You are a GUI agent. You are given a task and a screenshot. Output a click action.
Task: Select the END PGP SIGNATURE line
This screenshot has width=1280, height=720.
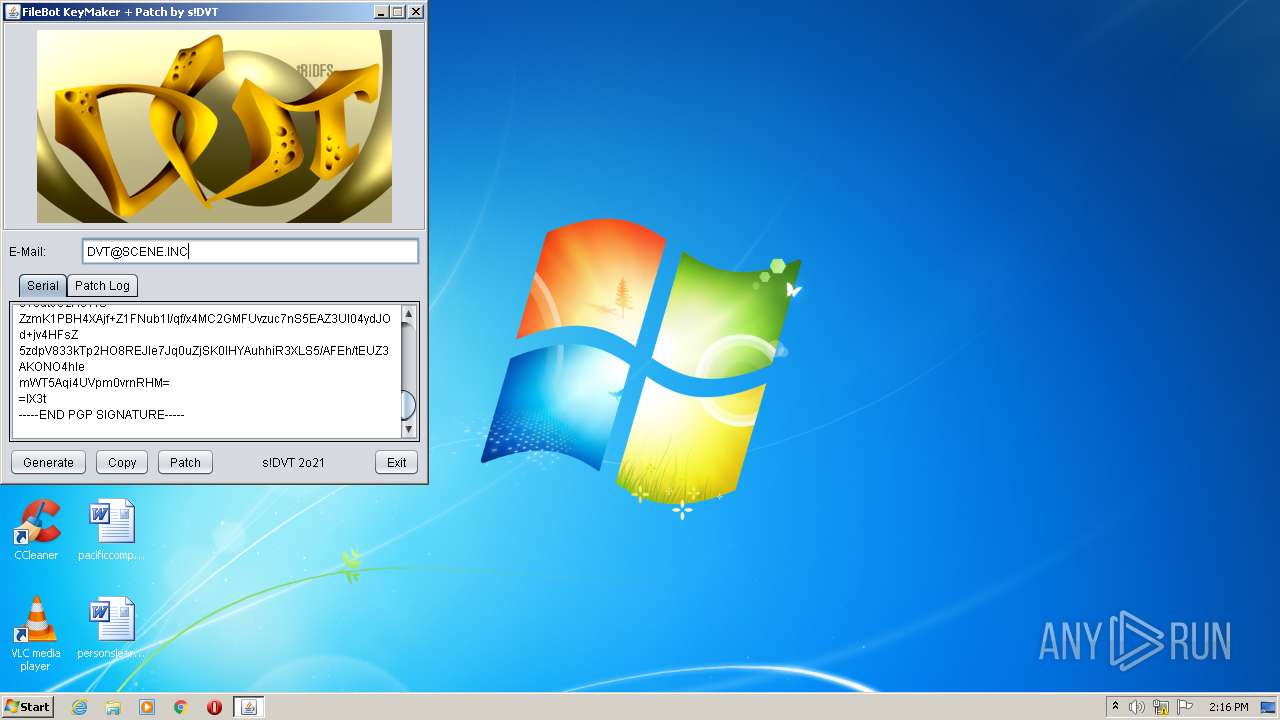[x=102, y=414]
